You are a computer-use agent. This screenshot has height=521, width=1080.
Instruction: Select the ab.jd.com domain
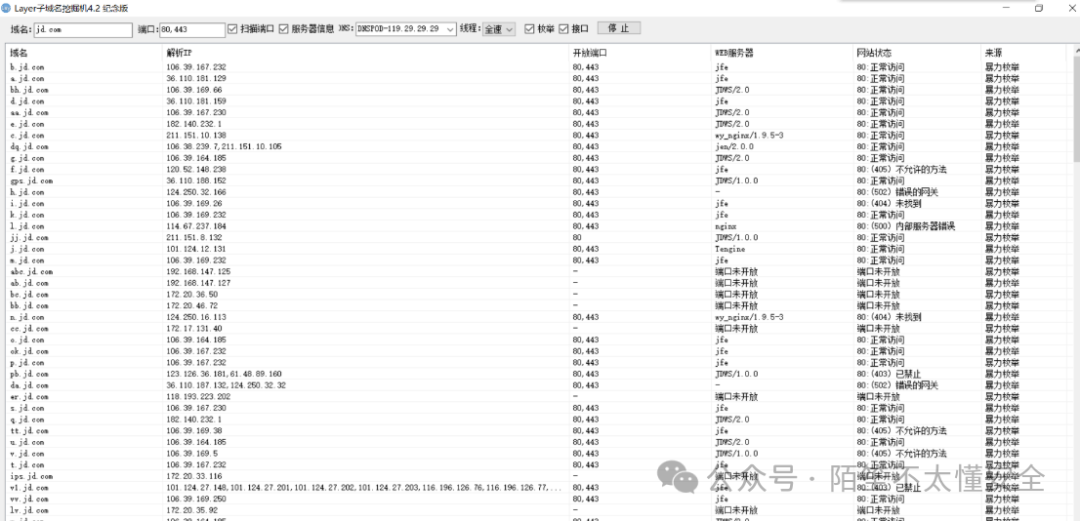coord(29,283)
